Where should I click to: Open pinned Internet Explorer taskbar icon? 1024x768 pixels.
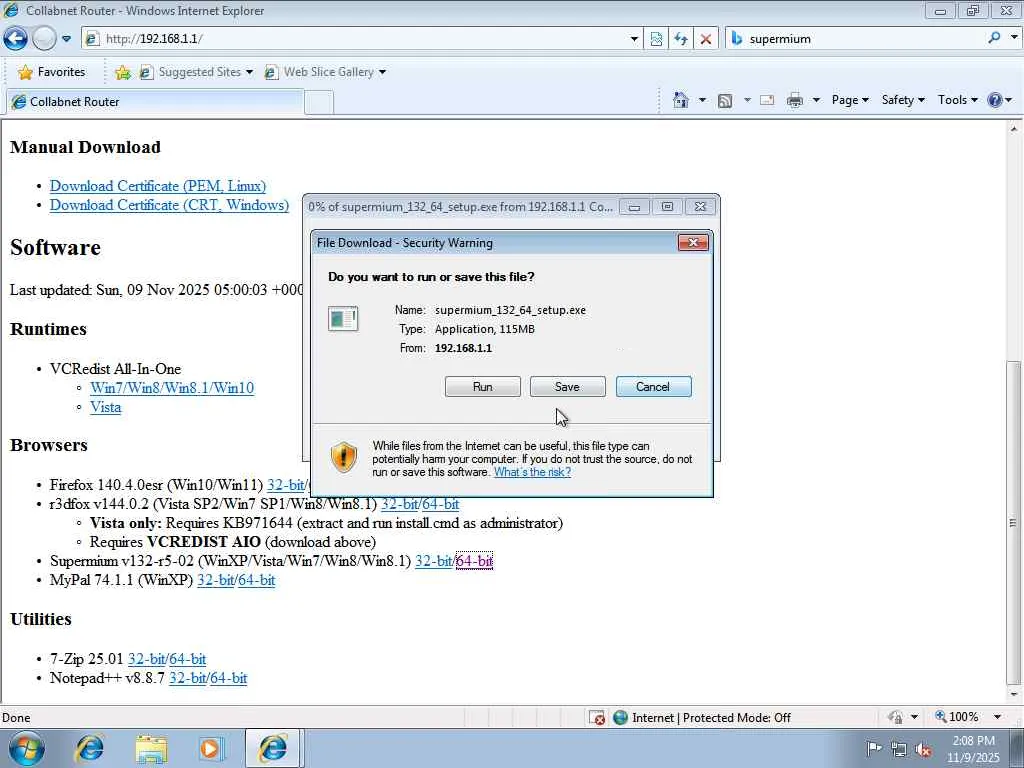pos(89,748)
